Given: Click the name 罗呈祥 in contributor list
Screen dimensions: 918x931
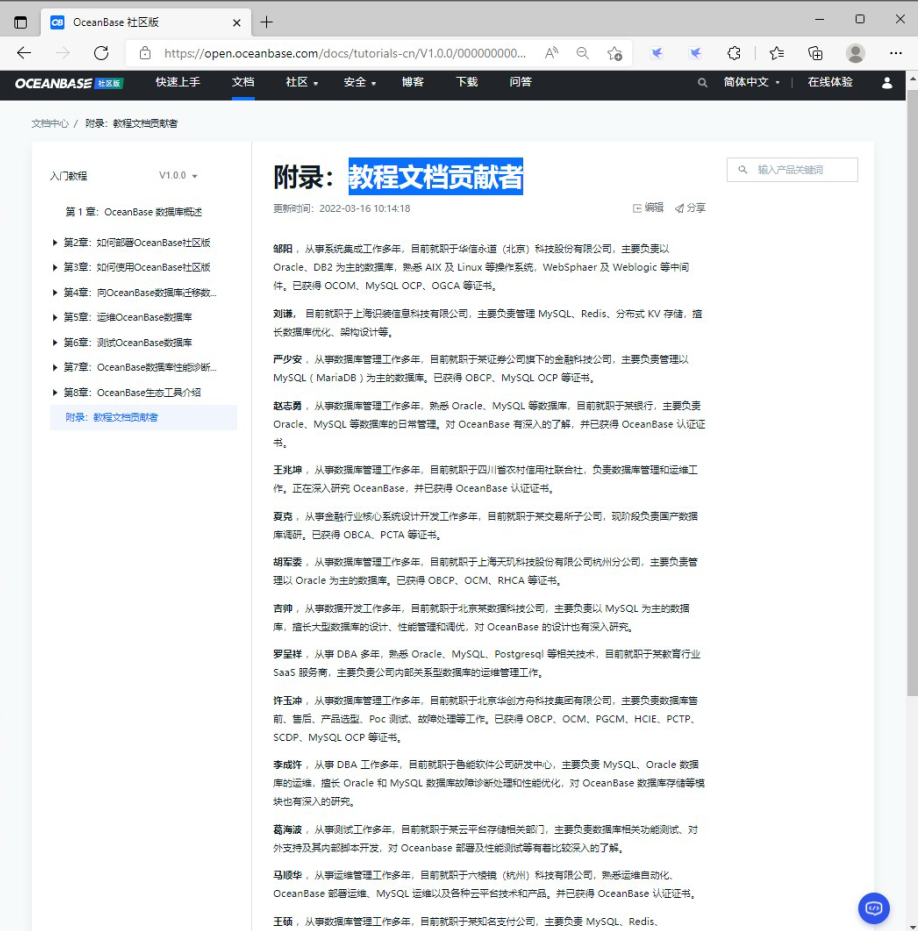Looking at the screenshot, I should 287,654.
